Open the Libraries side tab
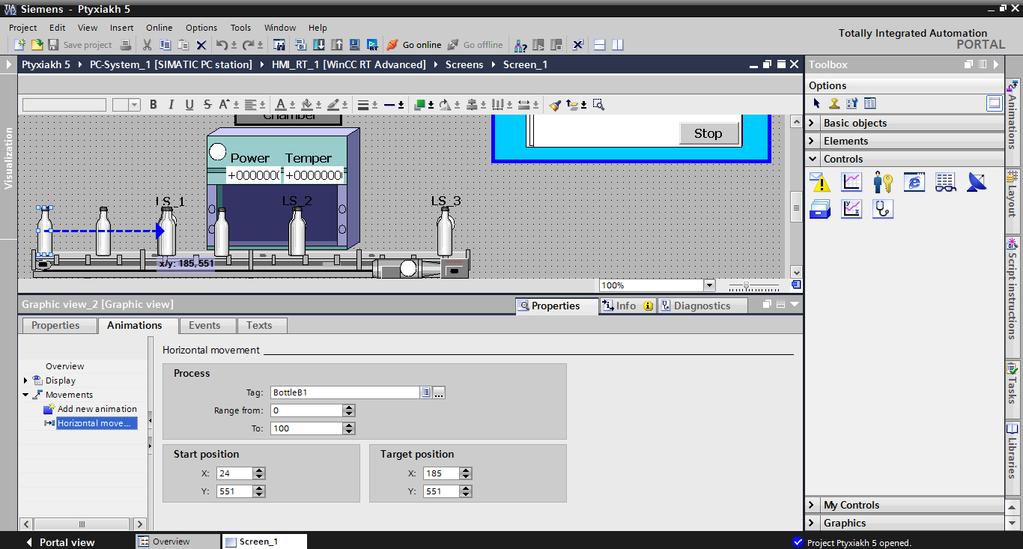Viewport: 1023px width, 549px height. 1013,450
